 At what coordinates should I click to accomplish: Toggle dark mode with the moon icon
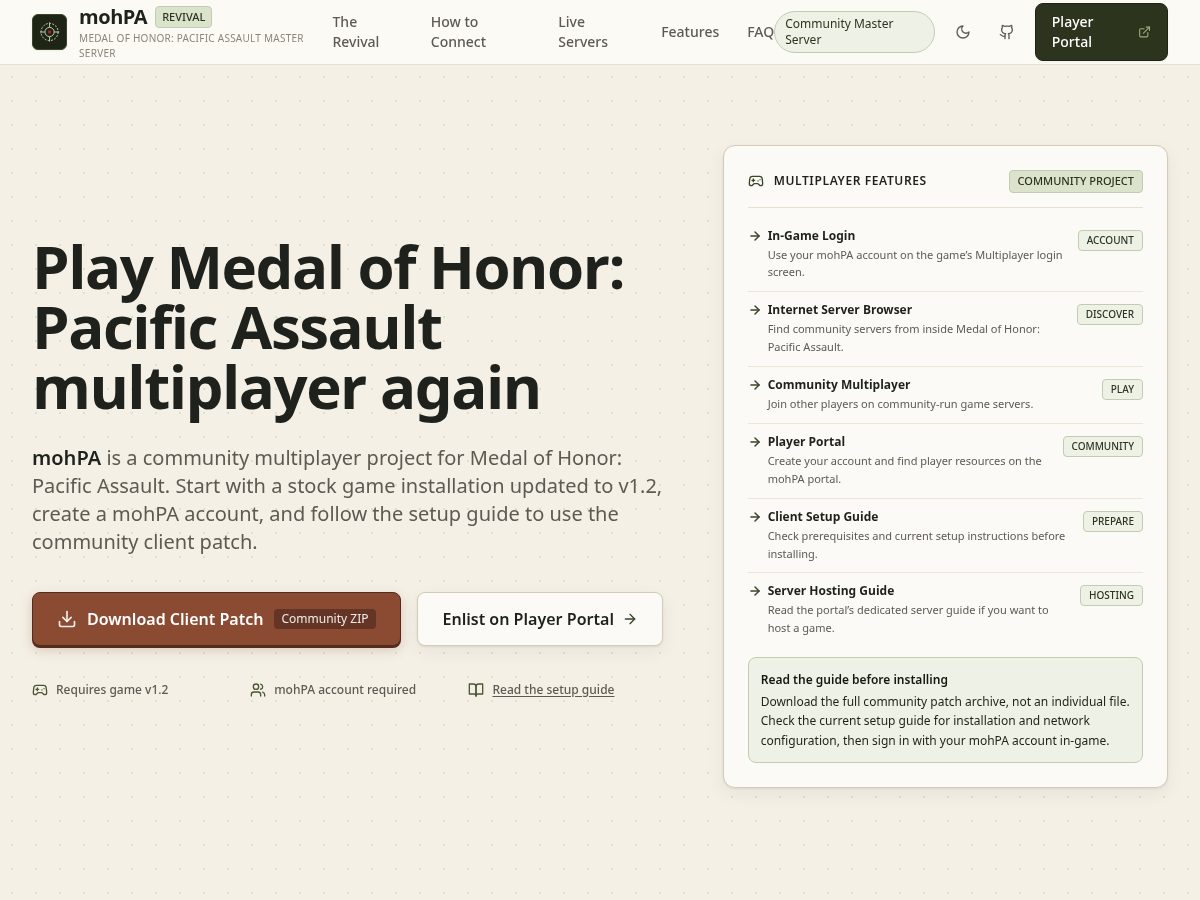point(963,32)
